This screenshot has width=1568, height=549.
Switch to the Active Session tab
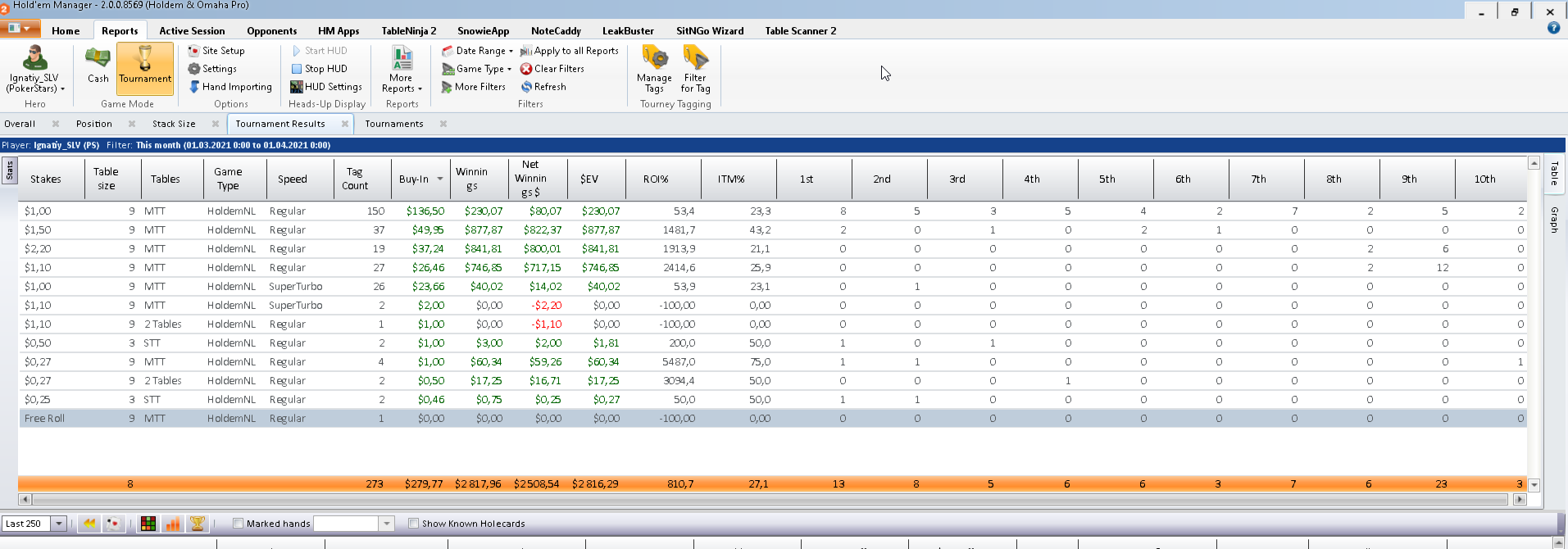192,31
